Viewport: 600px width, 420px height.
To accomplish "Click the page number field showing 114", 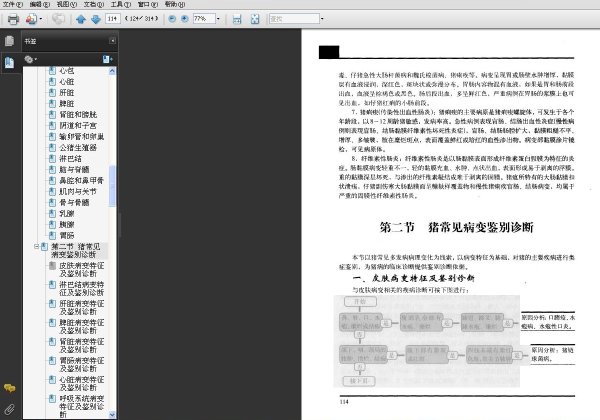I will coord(113,18).
